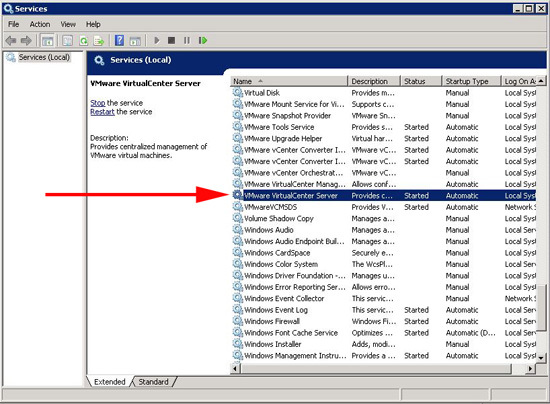Viewport: 550px width, 404px height.
Task: Select the Windows Audio service row
Action: 384,230
